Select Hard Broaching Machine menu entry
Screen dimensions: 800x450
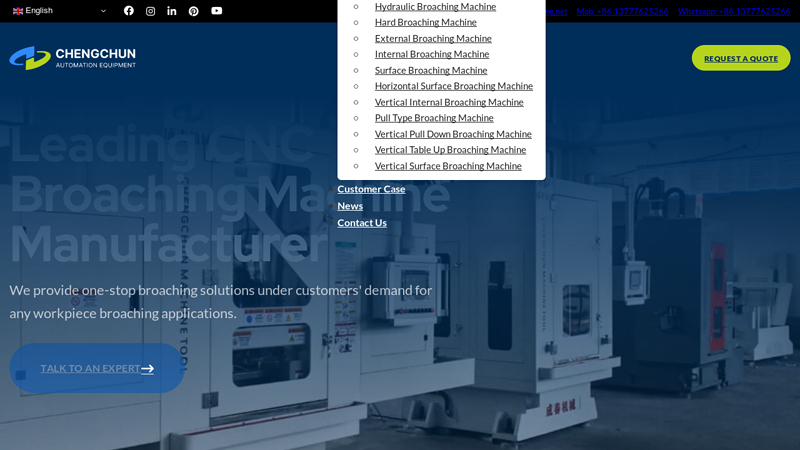coord(426,22)
